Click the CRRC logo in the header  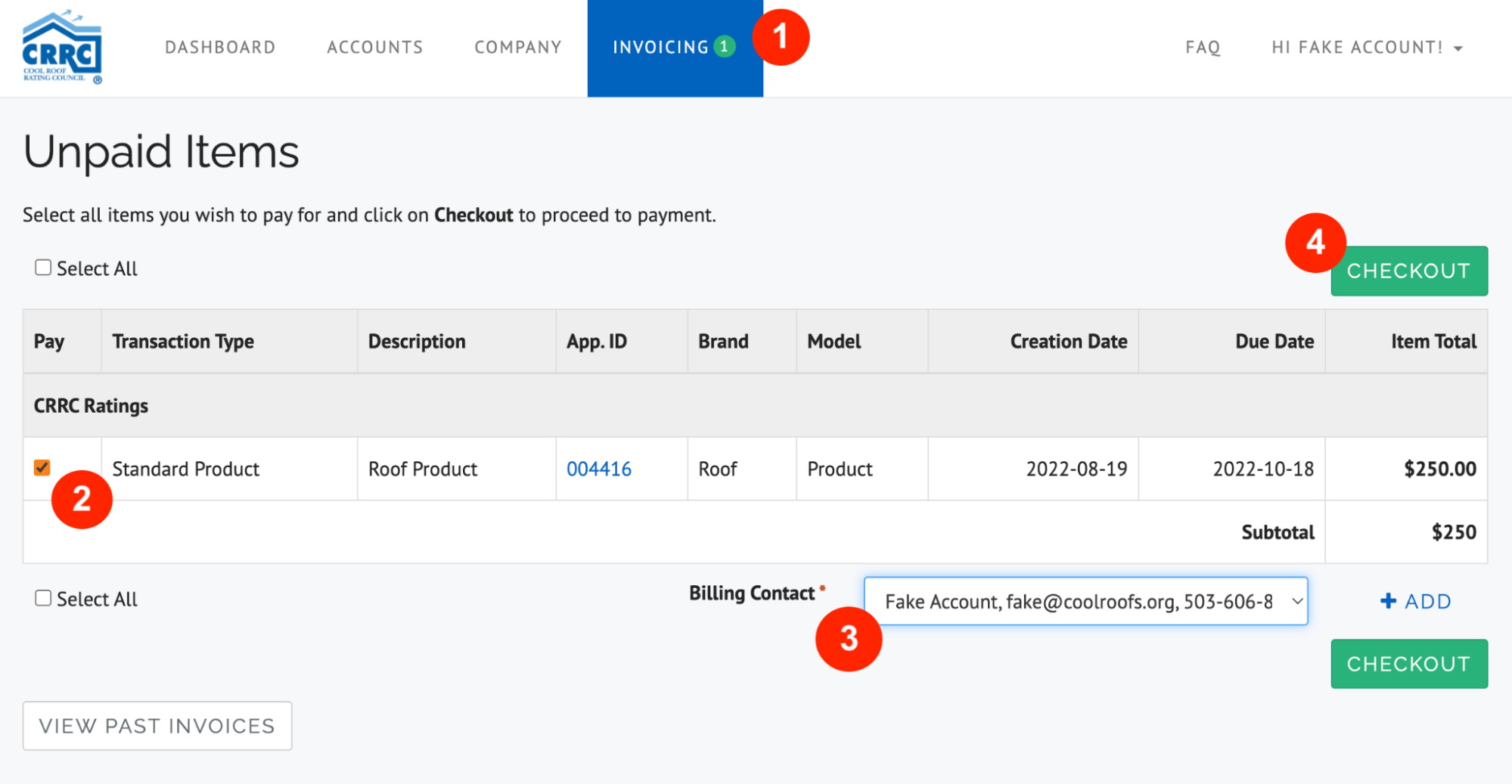pyautogui.click(x=63, y=47)
